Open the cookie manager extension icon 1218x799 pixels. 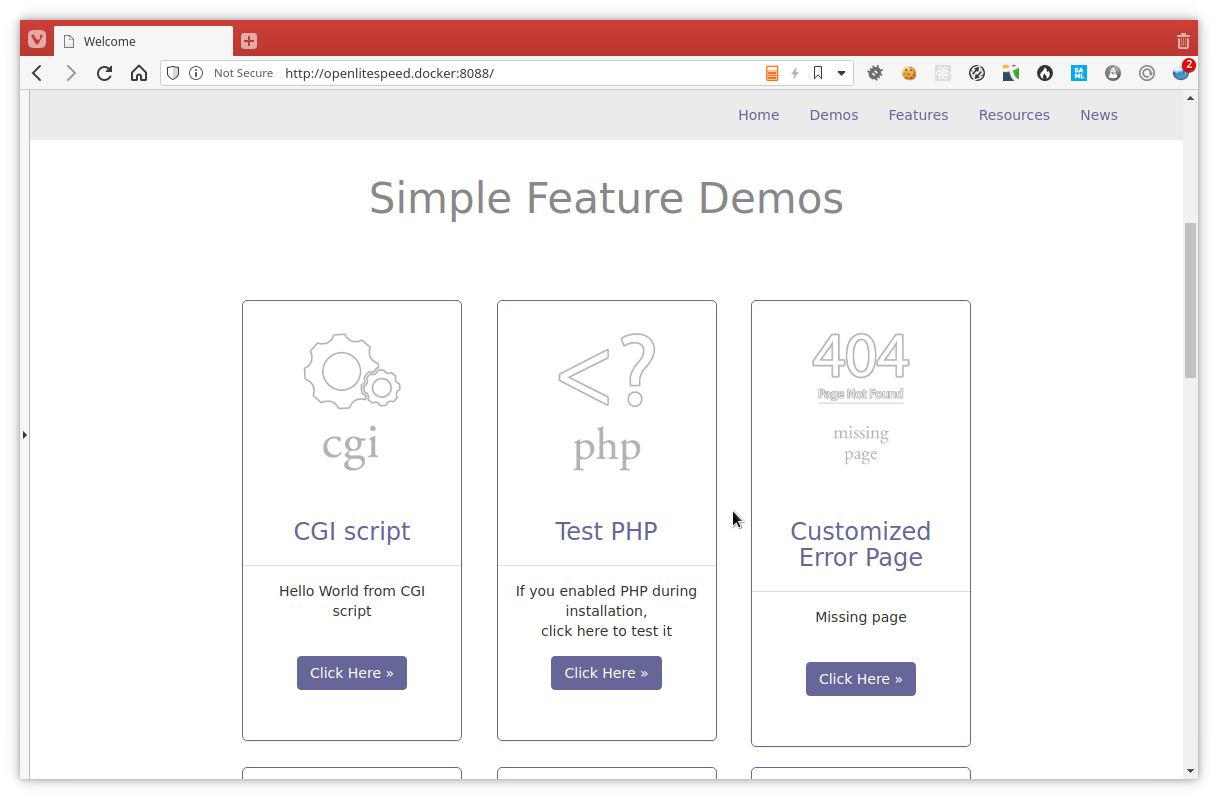tap(907, 72)
